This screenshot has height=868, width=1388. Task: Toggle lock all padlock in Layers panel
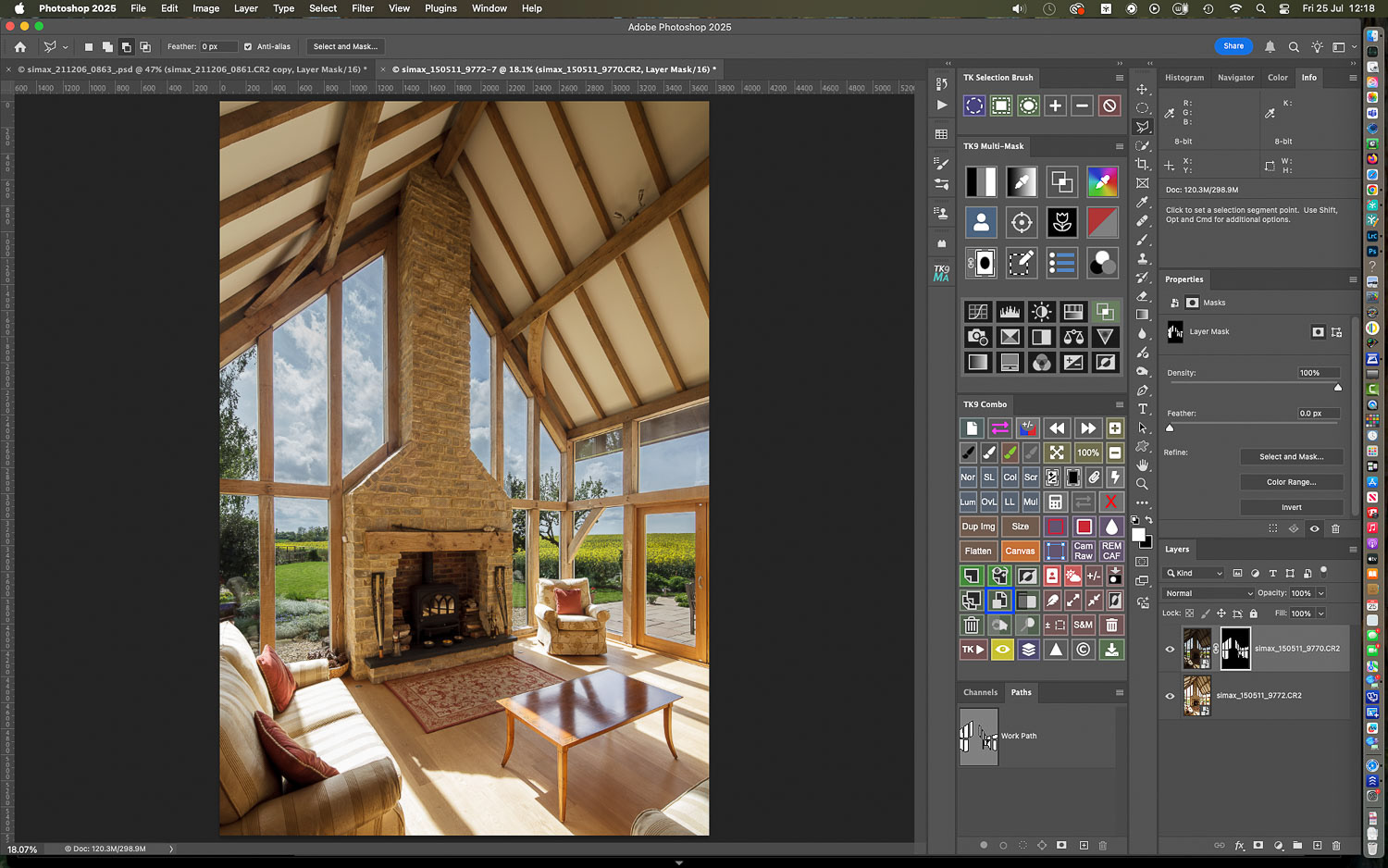pos(1254,614)
